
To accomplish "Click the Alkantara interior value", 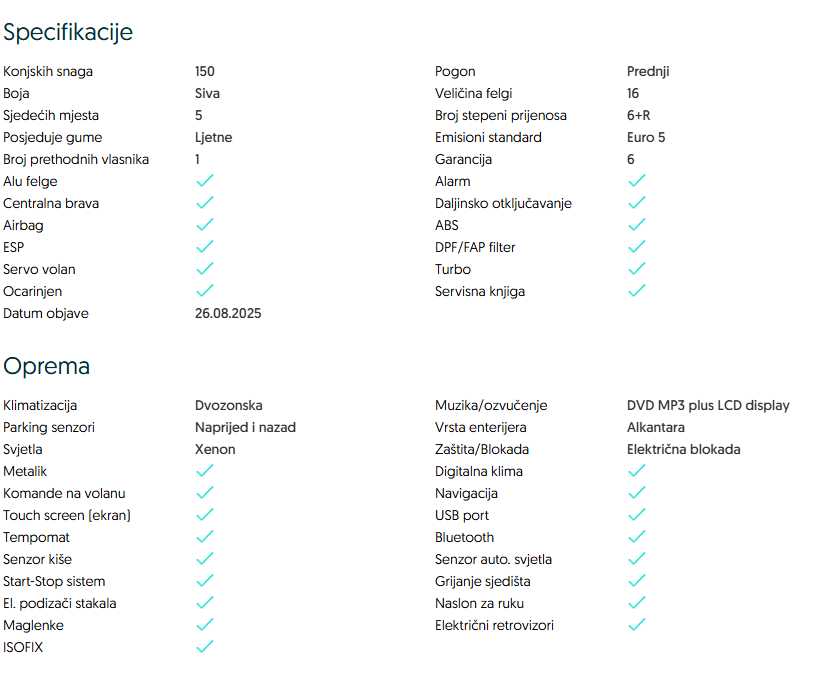I will point(656,427).
